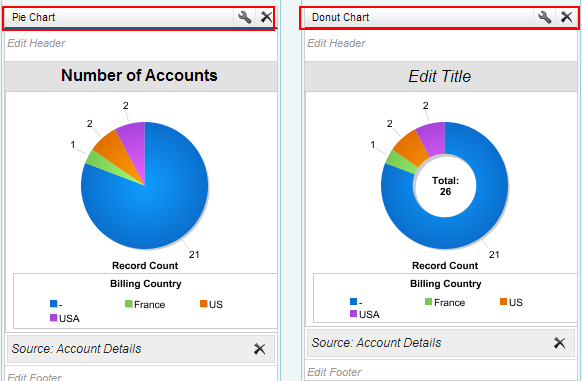The image size is (582, 381).
Task: Click USA label in Donut Chart legend
Action: (369, 315)
